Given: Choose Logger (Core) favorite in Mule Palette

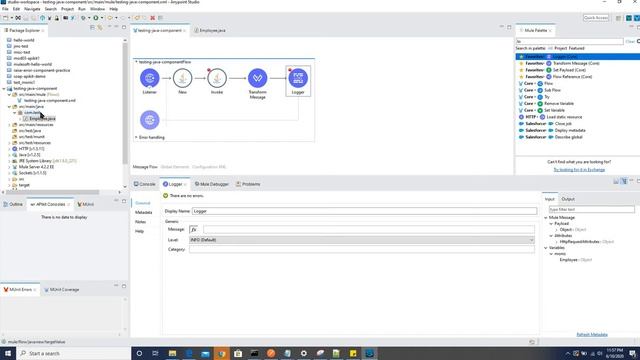Looking at the screenshot, I should 578,57.
